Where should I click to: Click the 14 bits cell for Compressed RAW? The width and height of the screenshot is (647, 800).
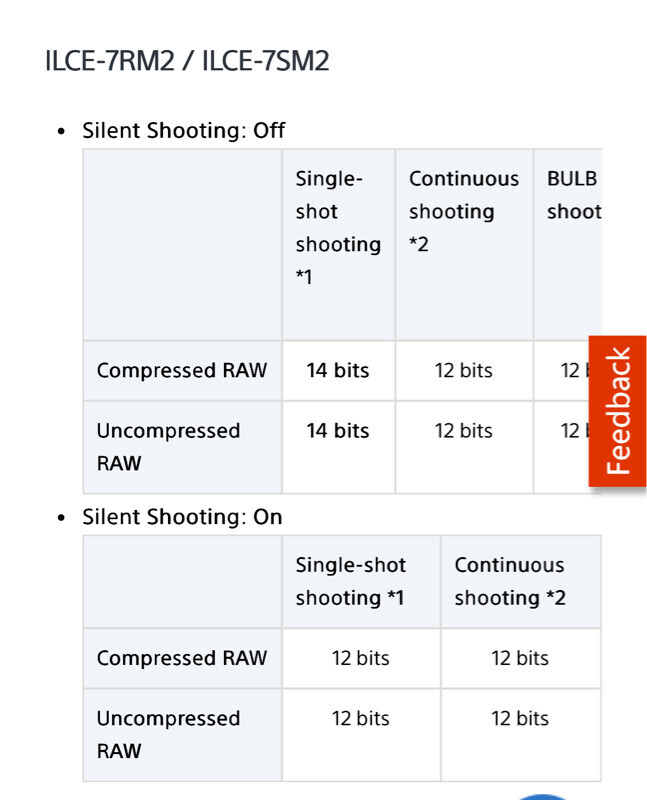coord(338,370)
